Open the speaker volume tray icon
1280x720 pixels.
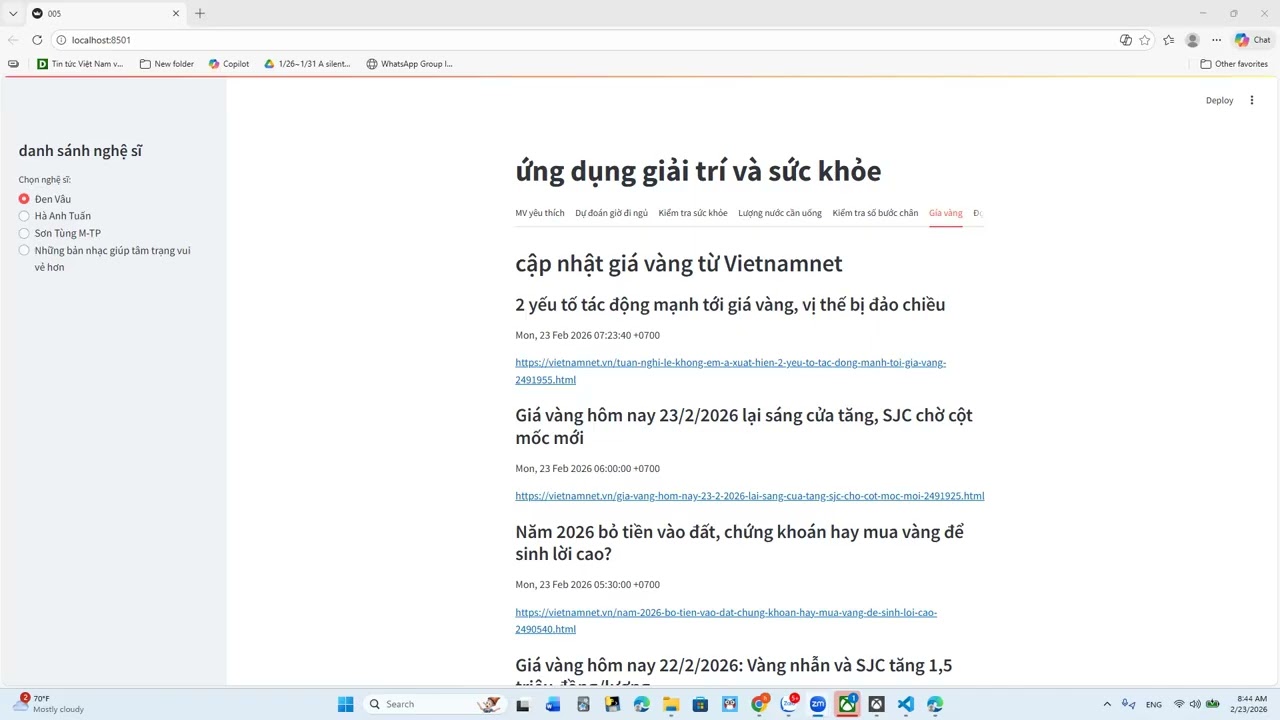point(1195,704)
